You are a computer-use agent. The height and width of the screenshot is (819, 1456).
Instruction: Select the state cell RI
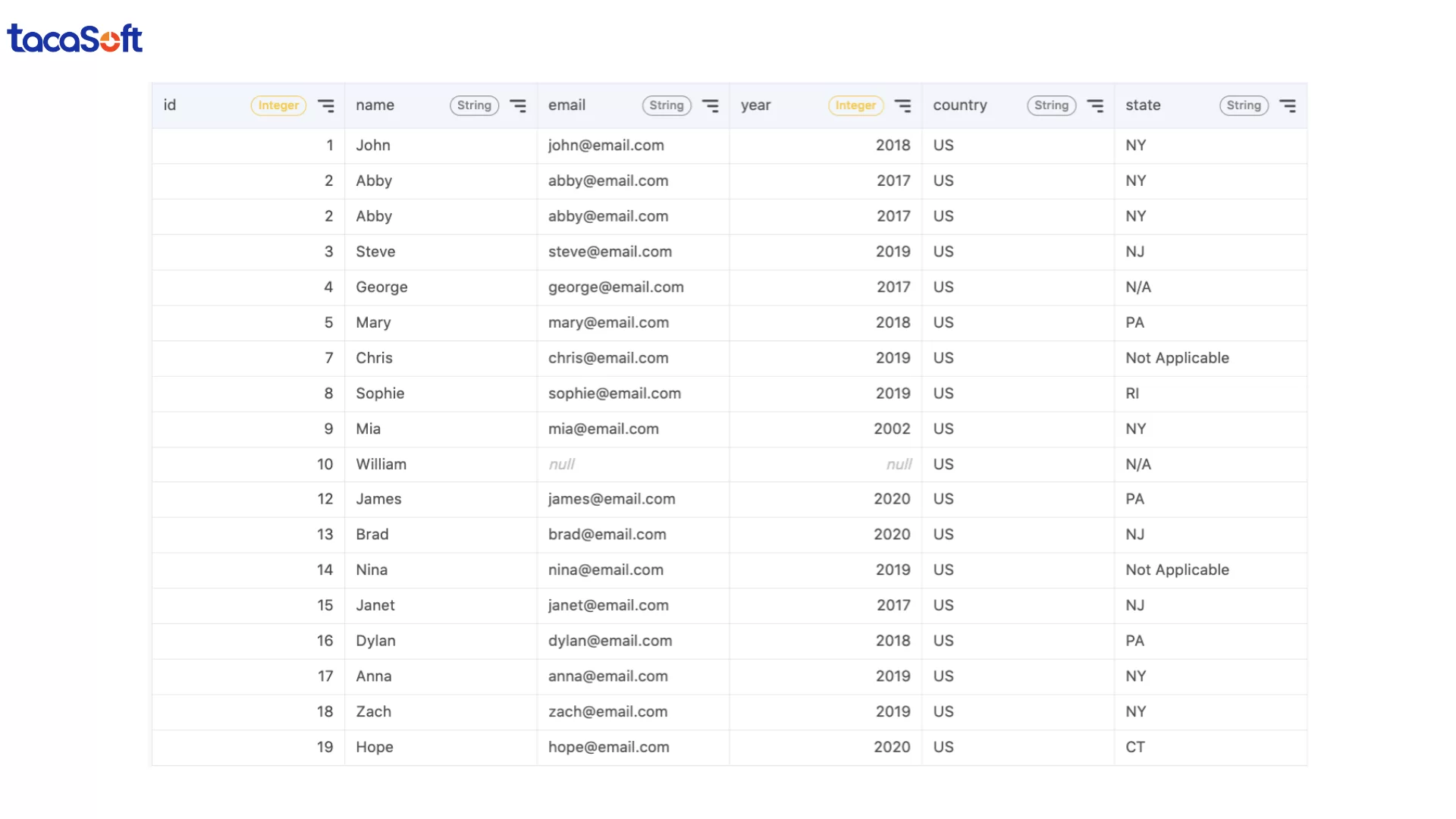[1210, 394]
